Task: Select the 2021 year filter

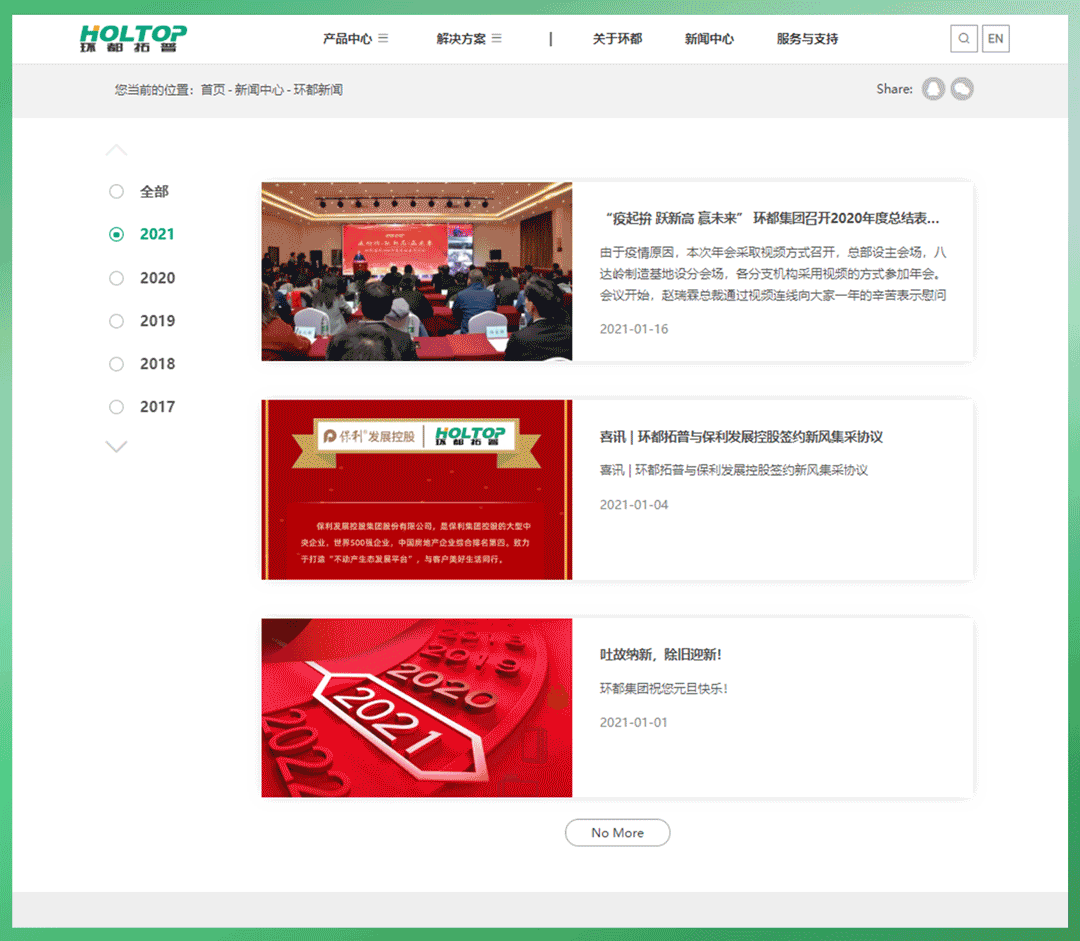Action: pos(142,234)
